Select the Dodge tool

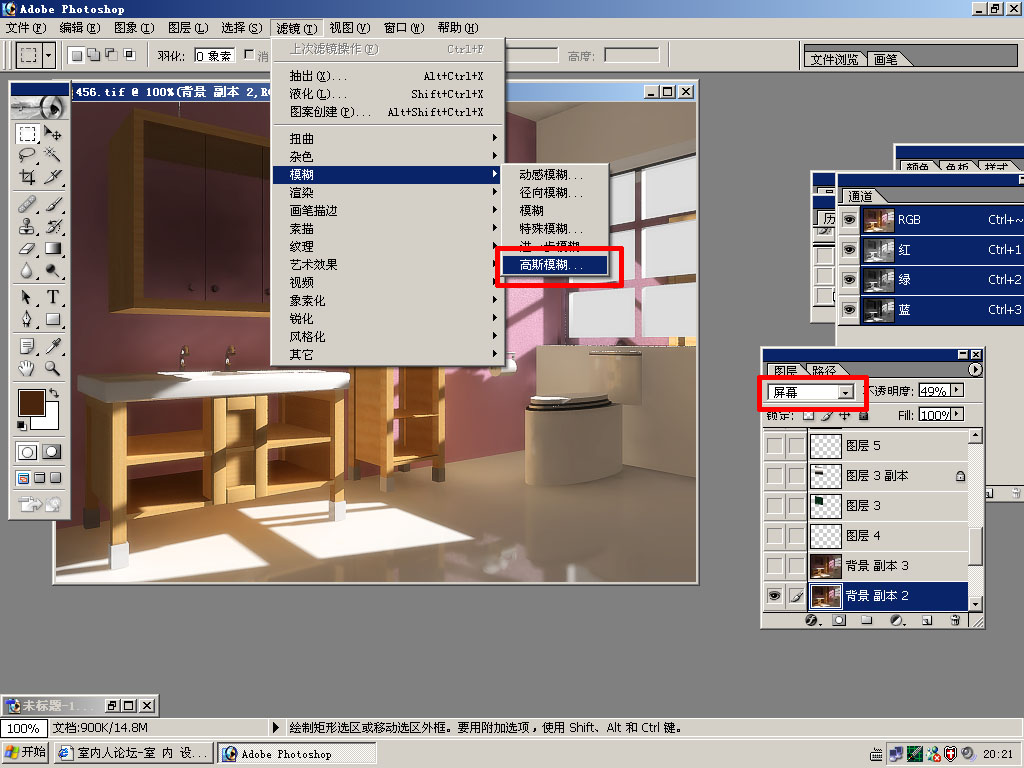(x=53, y=270)
